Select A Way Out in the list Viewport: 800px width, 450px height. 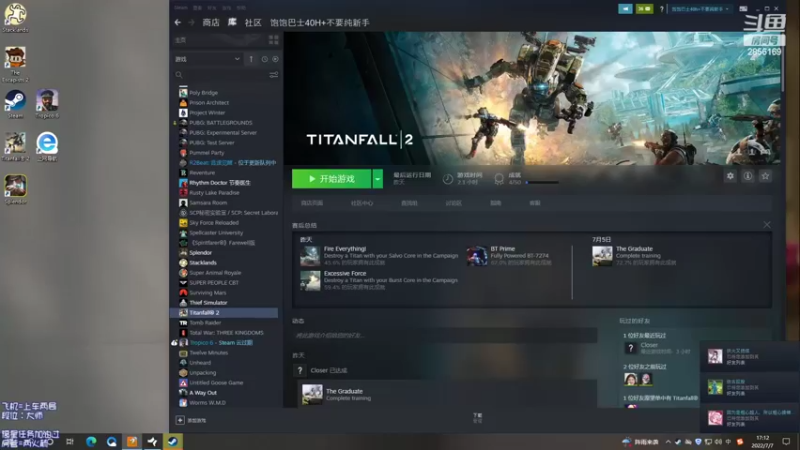[x=203, y=393]
